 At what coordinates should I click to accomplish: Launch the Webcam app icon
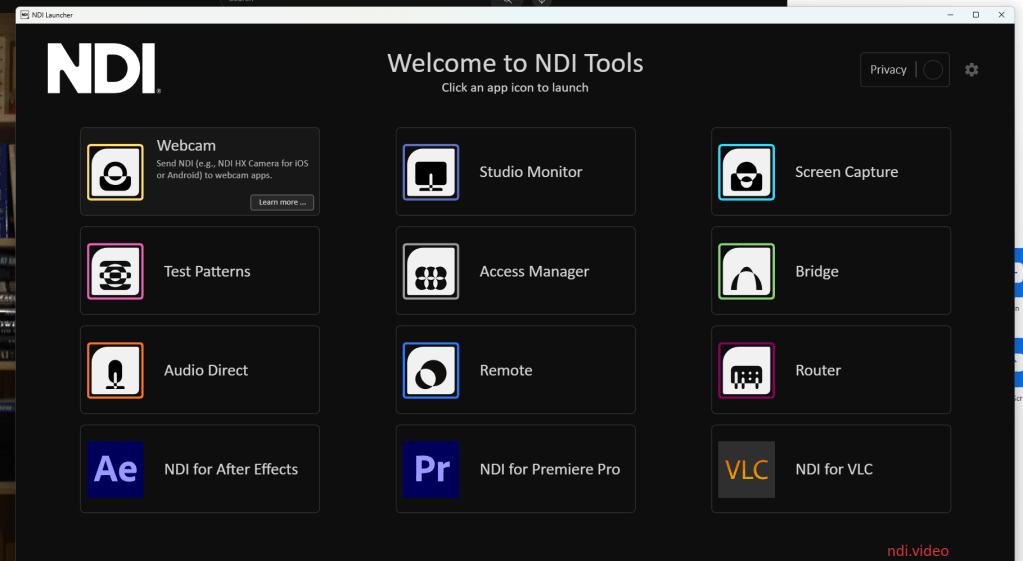[115, 172]
